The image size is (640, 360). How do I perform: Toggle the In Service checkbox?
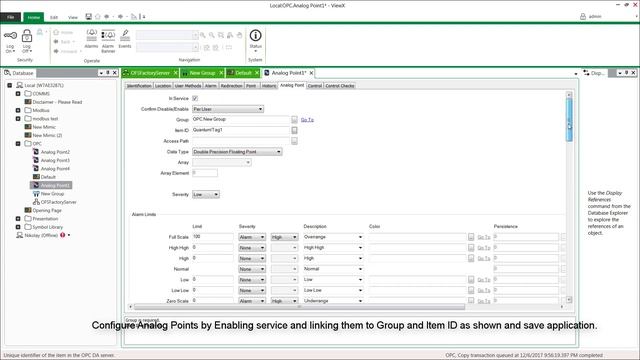click(x=195, y=98)
